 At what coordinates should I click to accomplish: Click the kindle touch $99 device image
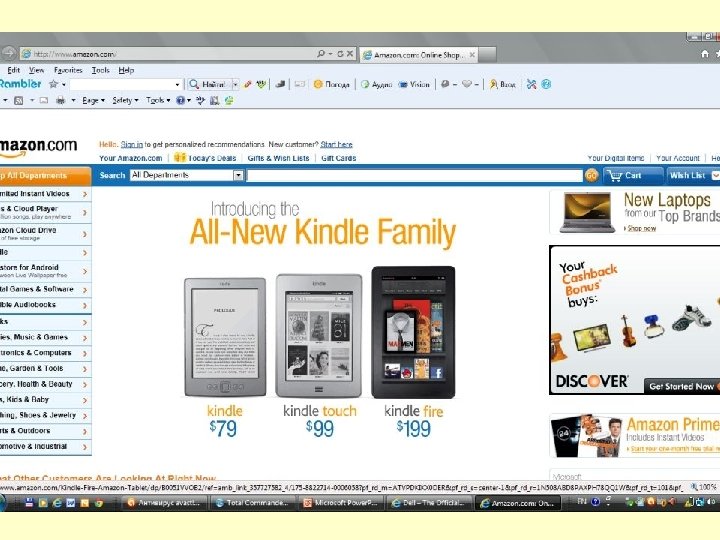(x=319, y=336)
